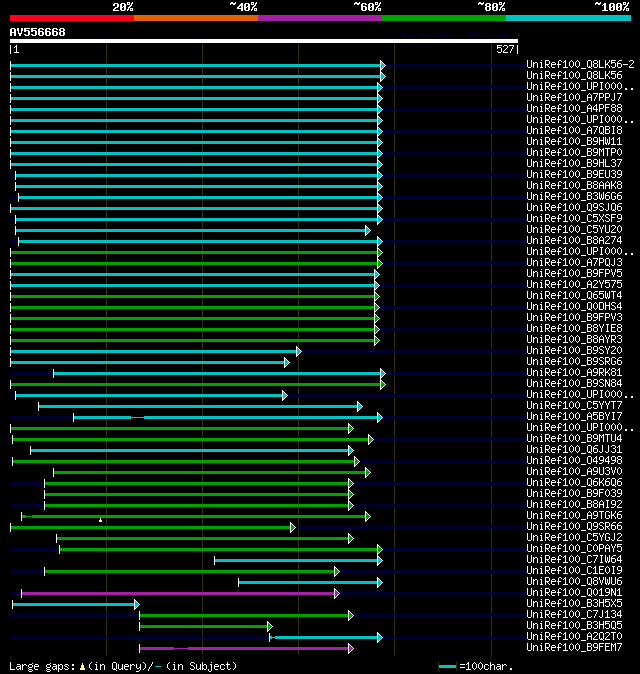Click the cyan 100char scale key
This screenshot has width=640, height=674.
447,667
